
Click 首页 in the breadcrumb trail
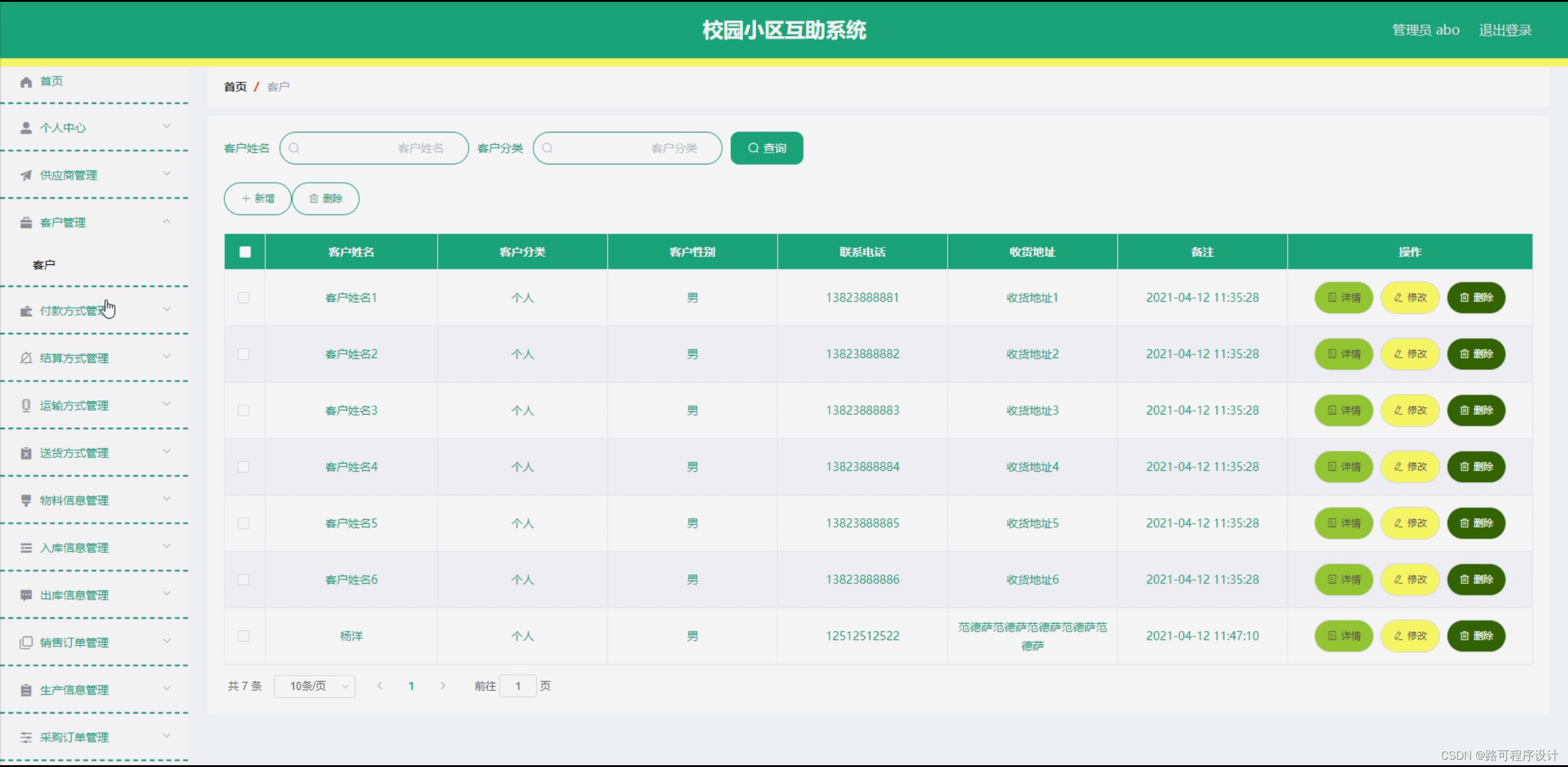pyautogui.click(x=235, y=86)
